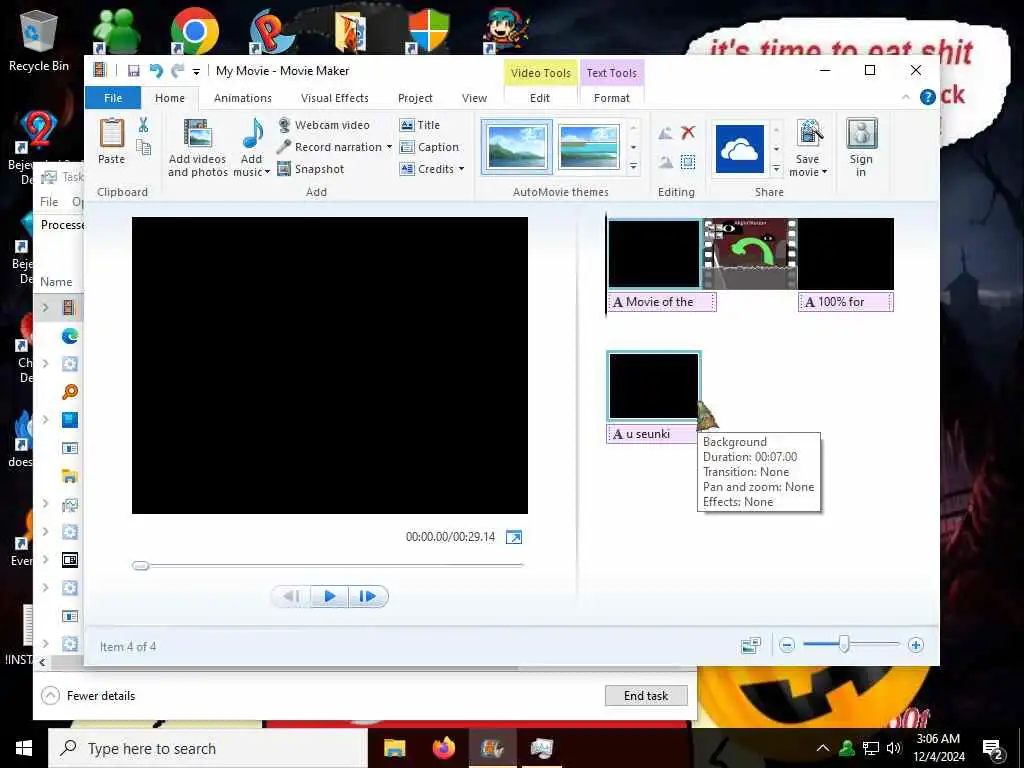Expand the Share gallery More arrow

tap(776, 168)
